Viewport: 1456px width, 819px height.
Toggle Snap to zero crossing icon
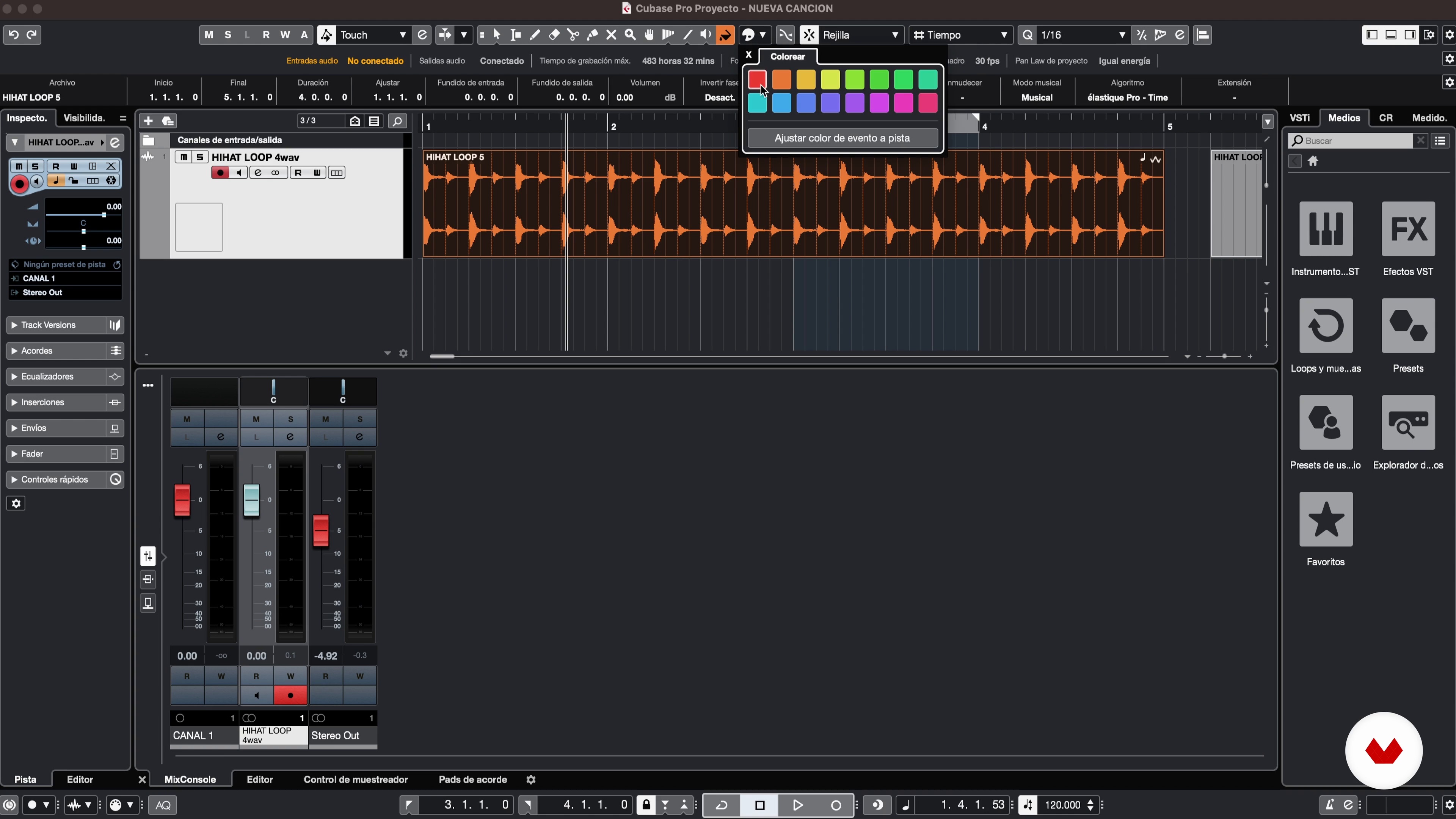(x=786, y=35)
